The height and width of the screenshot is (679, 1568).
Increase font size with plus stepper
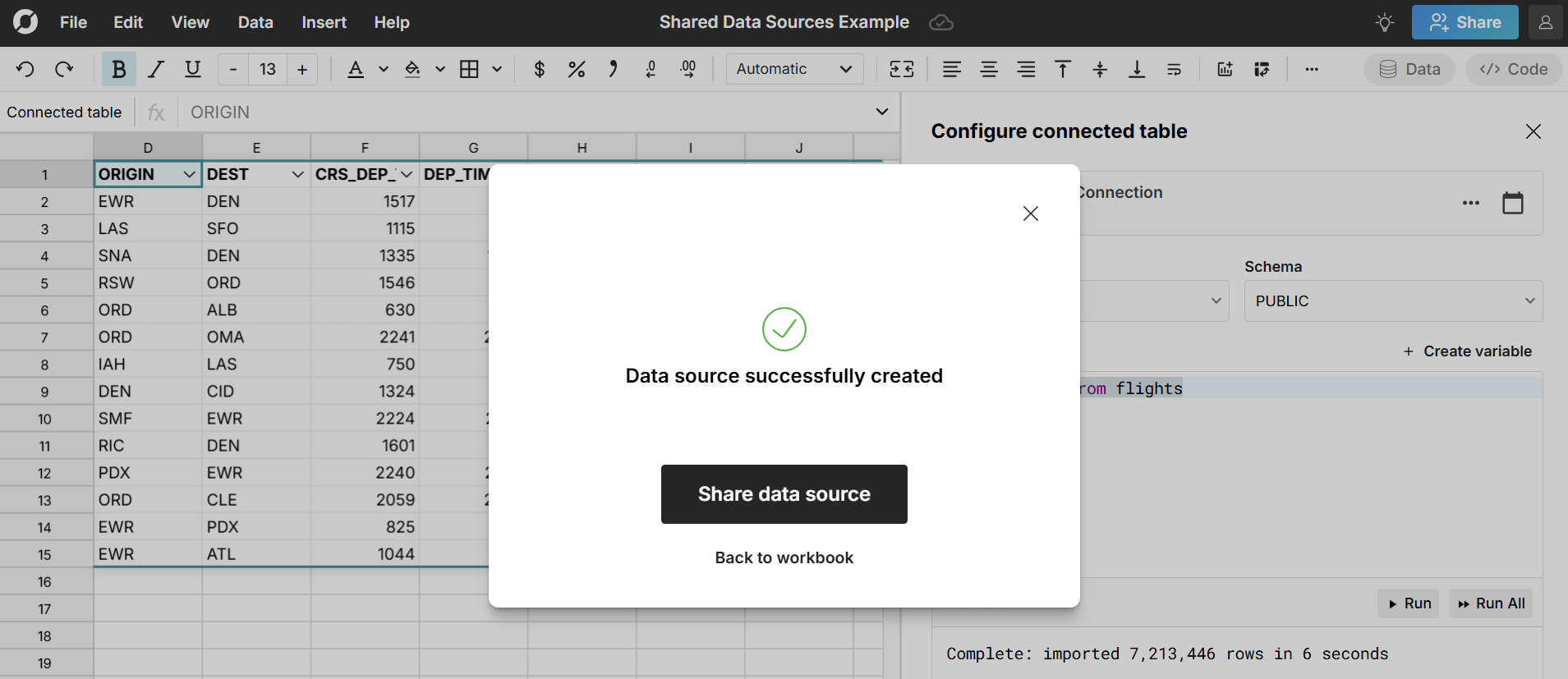point(302,69)
